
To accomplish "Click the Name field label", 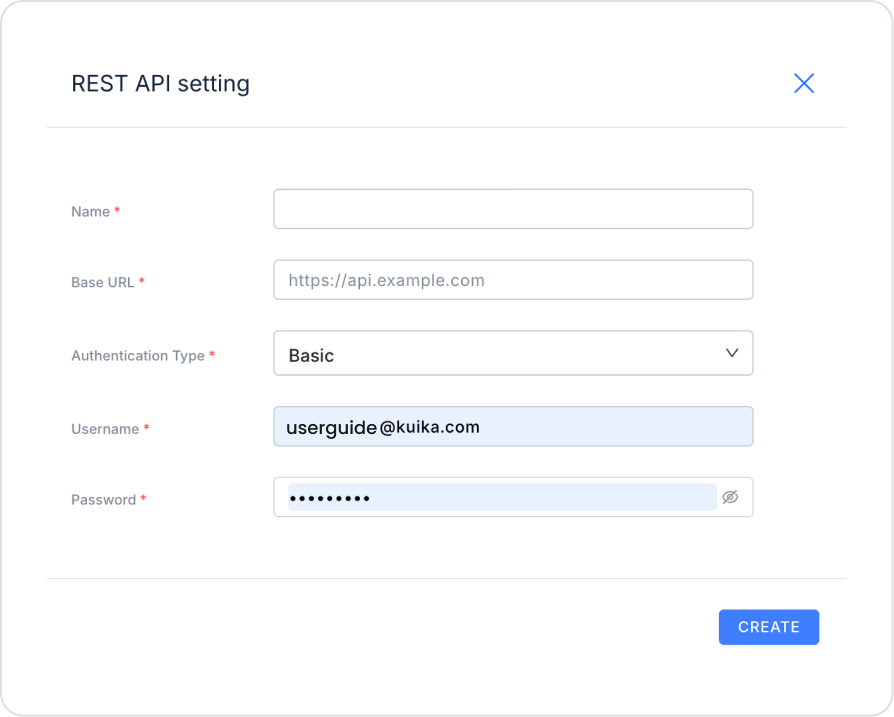I will point(90,212).
